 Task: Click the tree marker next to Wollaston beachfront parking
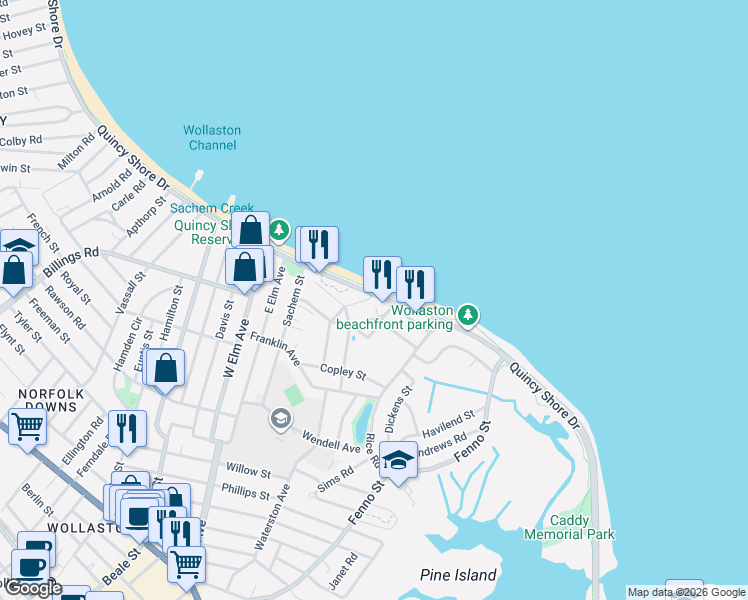click(x=468, y=316)
